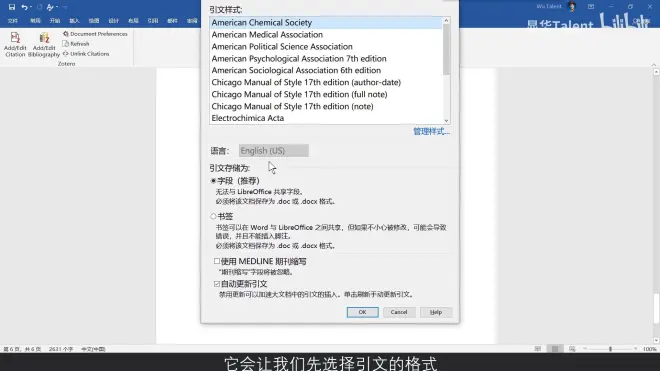Select American Medical Association style
660x371 pixels.
(x=326, y=35)
